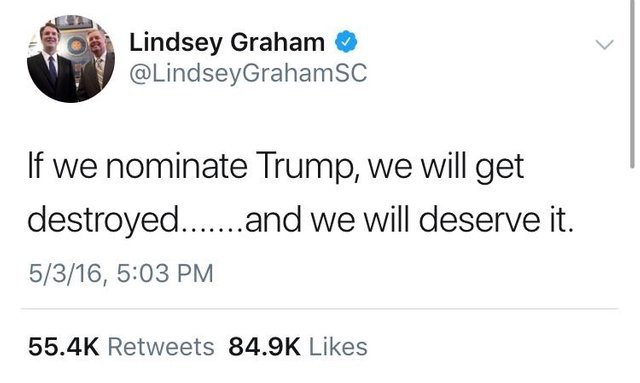View the 84.9K likes count
Viewport: 640px width, 383px height.
(x=264, y=347)
